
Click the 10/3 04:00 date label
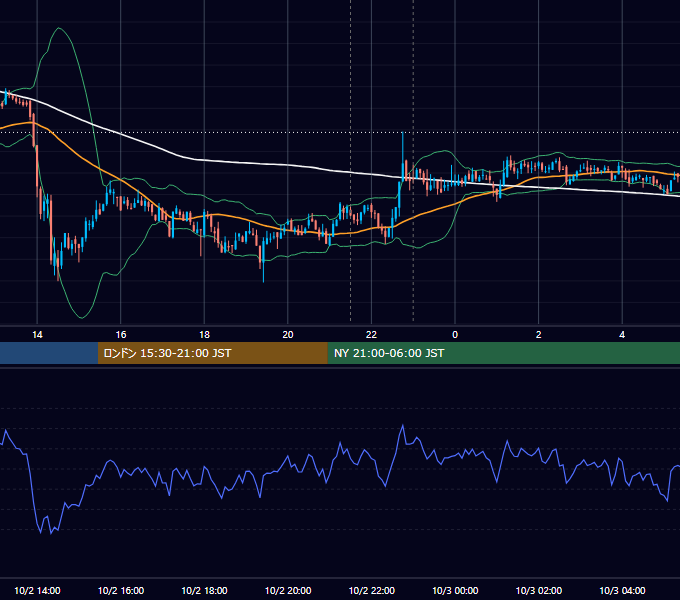[622, 590]
